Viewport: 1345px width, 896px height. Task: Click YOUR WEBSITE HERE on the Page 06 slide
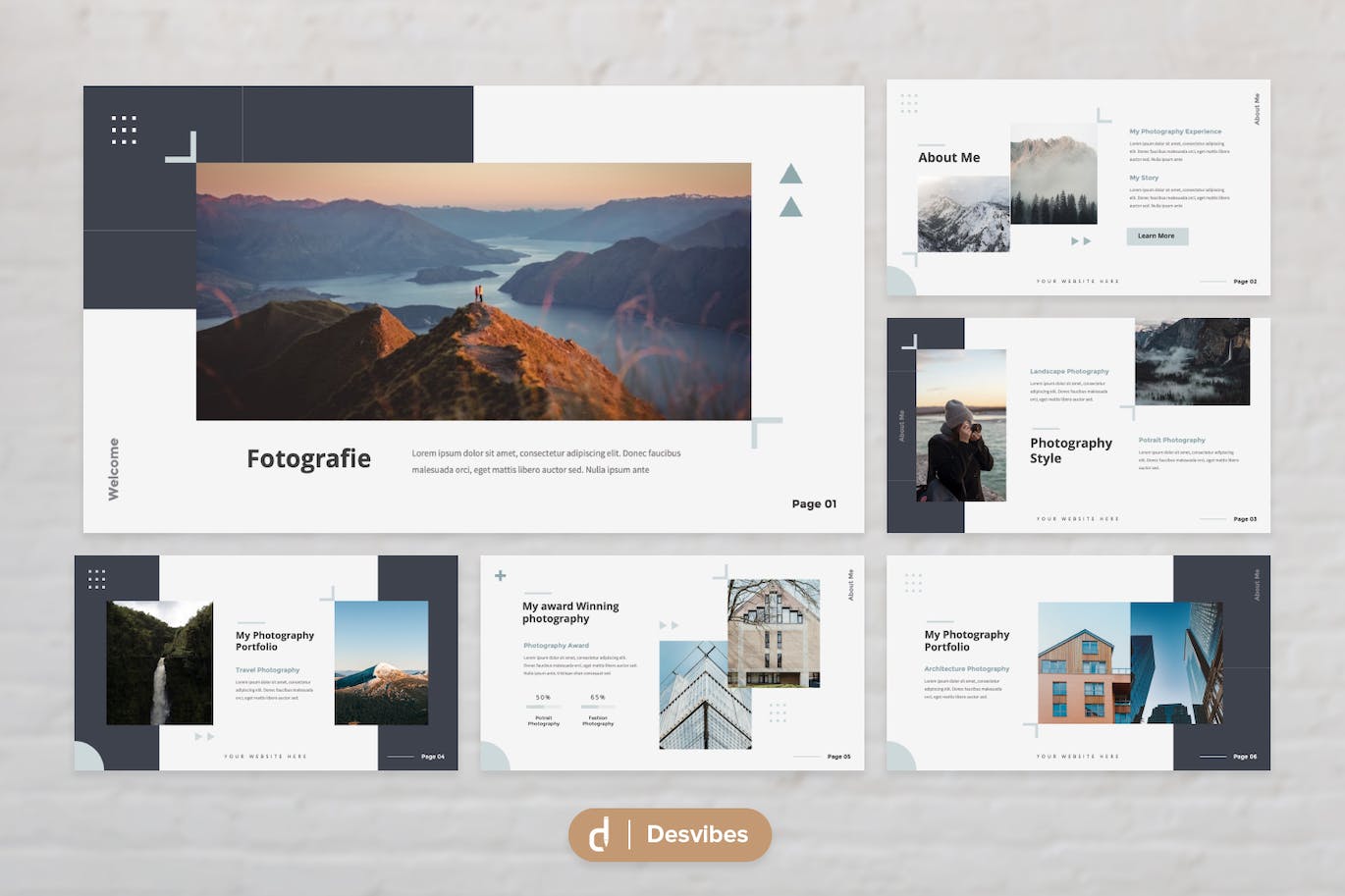point(1078,757)
